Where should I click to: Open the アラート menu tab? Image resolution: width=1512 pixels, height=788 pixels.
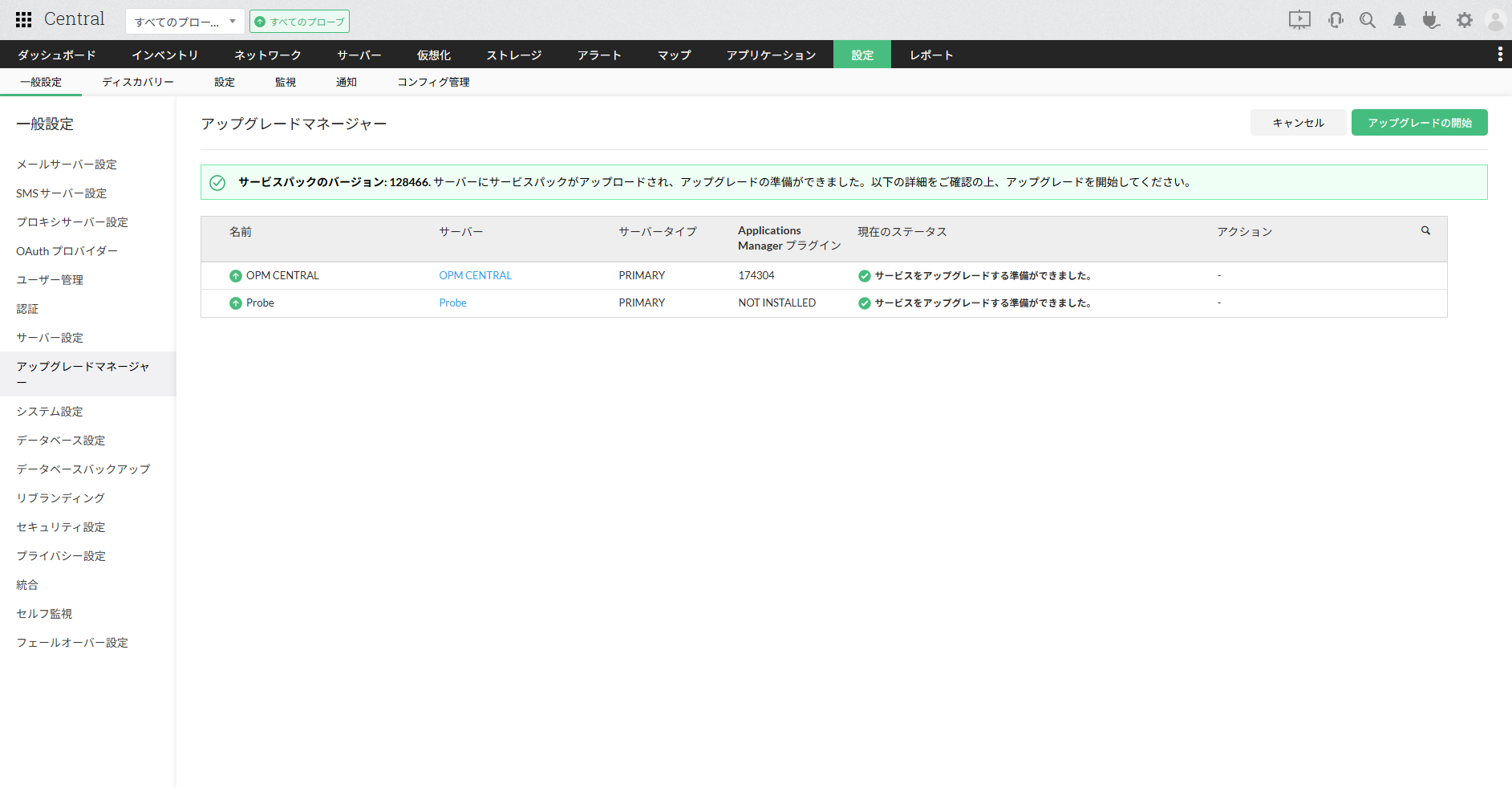[599, 55]
